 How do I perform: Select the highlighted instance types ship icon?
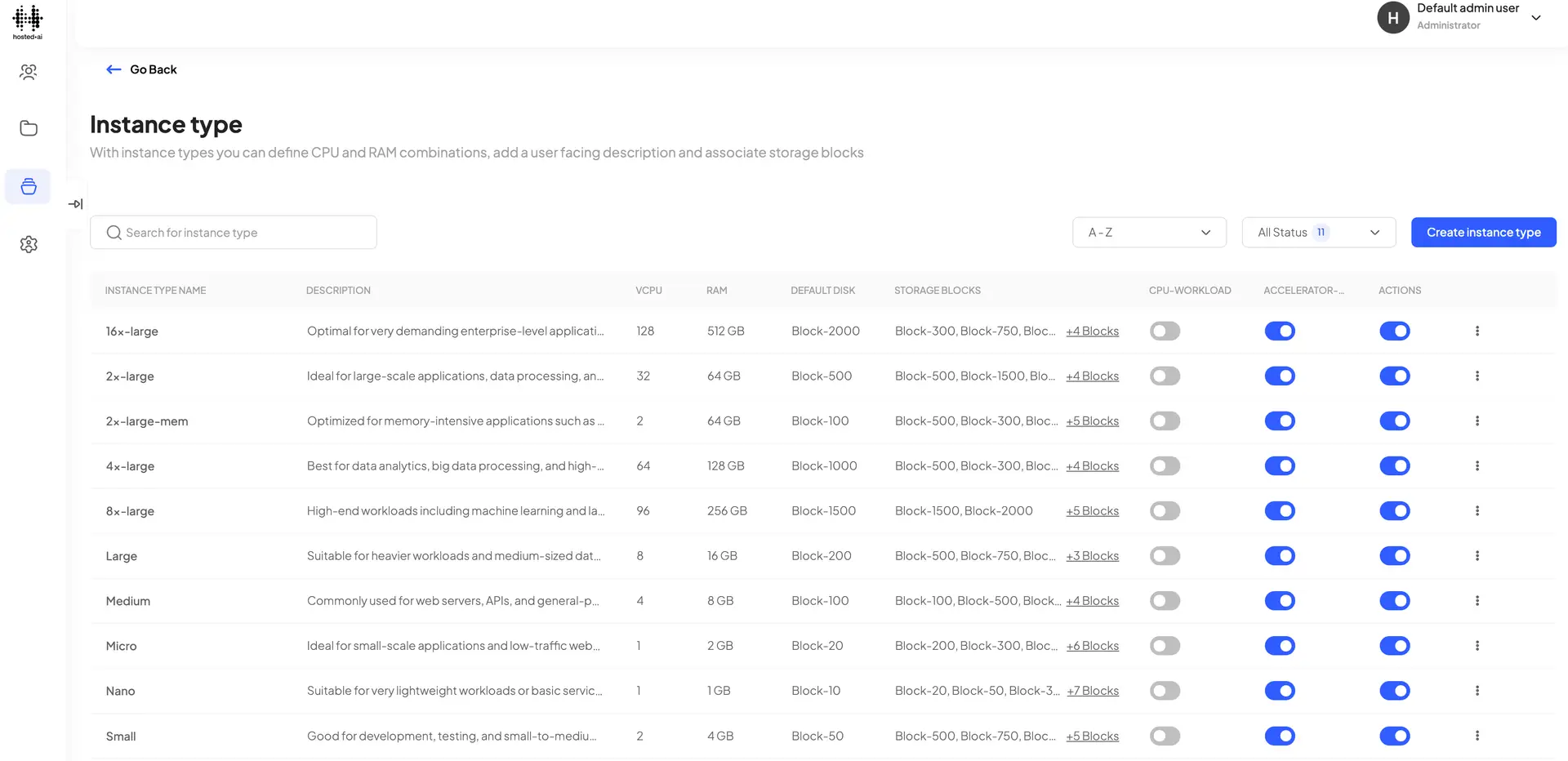[x=29, y=186]
